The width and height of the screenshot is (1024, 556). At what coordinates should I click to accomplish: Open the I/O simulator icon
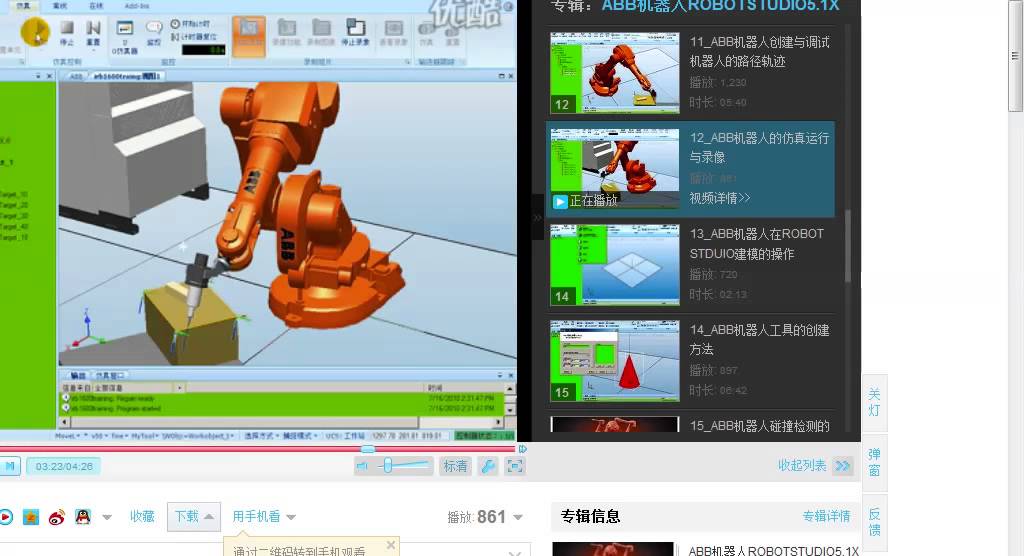(124, 36)
